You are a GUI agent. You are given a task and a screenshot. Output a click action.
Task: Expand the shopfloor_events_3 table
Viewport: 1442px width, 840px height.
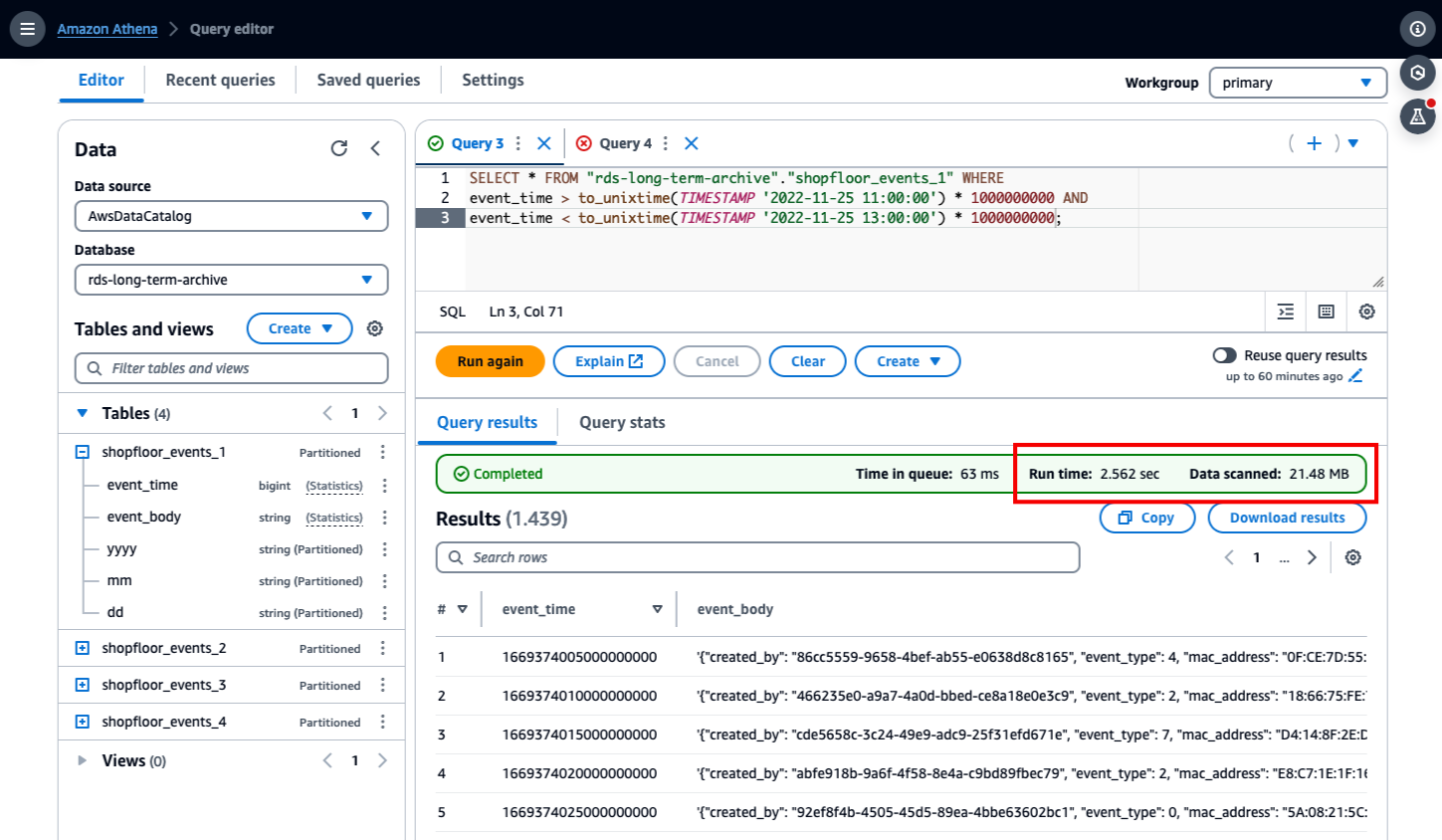83,685
